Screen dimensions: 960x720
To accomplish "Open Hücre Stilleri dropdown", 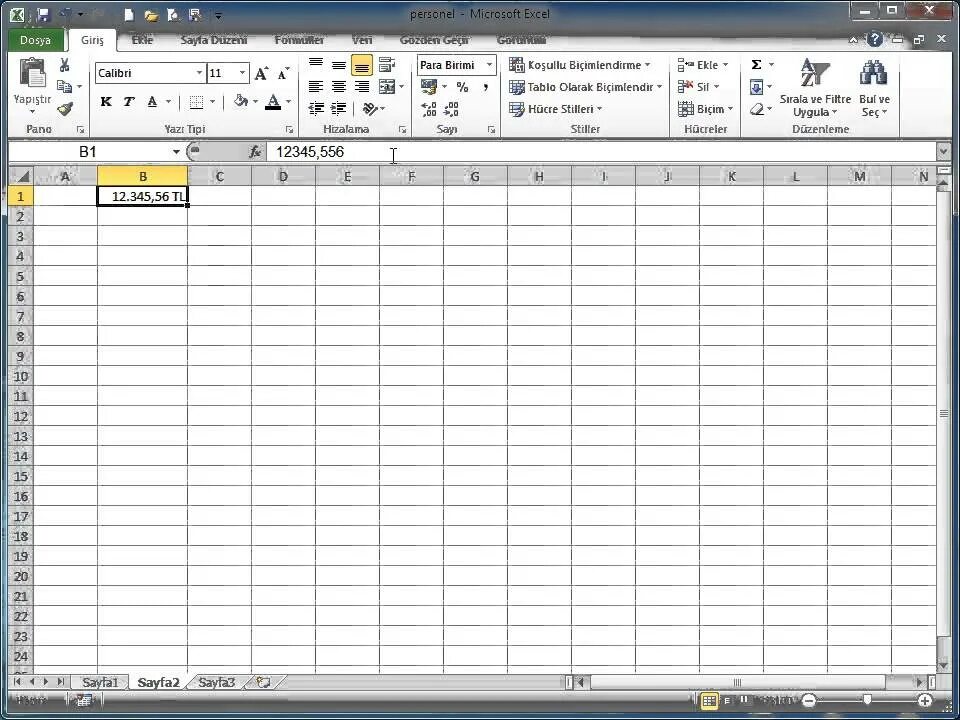I will click(556, 109).
